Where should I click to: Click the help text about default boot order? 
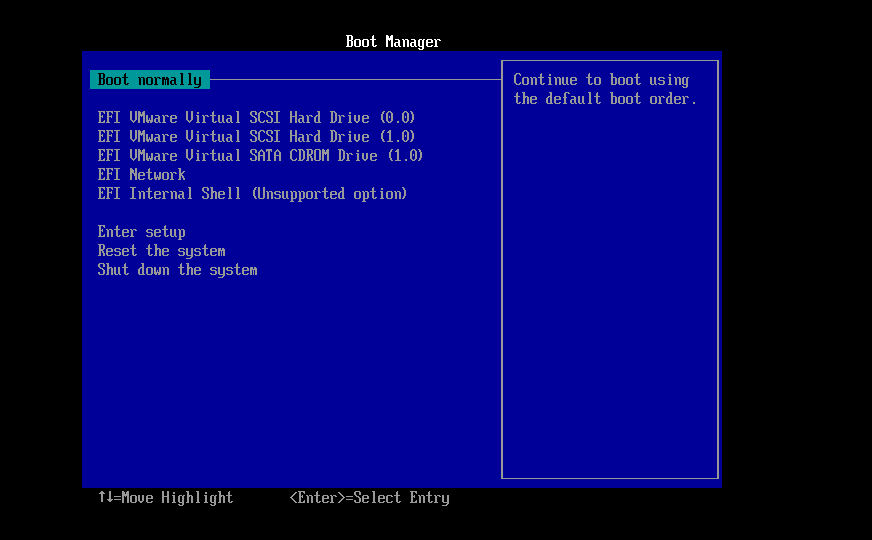point(604,89)
